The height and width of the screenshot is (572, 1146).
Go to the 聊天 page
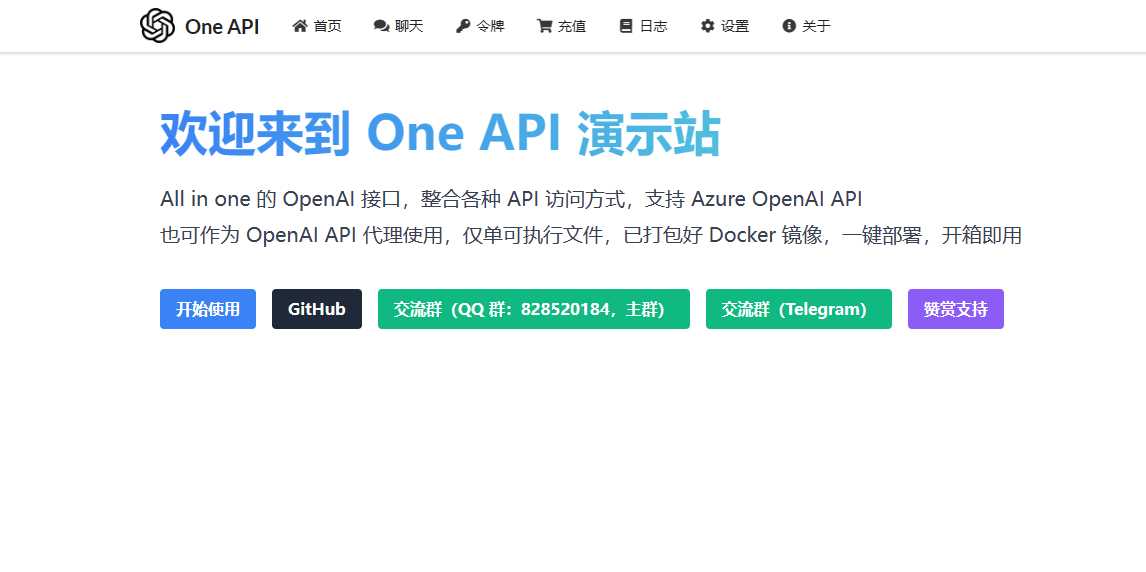(x=398, y=26)
